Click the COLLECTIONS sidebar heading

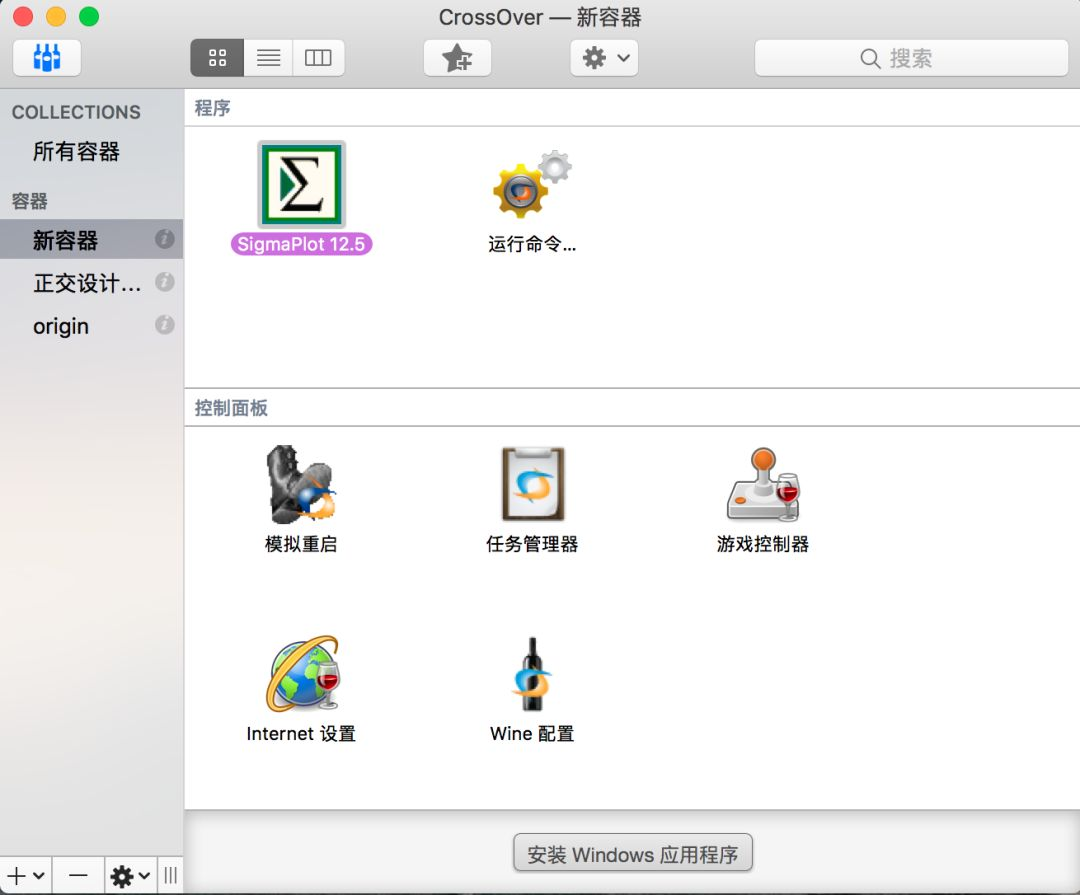coord(76,112)
